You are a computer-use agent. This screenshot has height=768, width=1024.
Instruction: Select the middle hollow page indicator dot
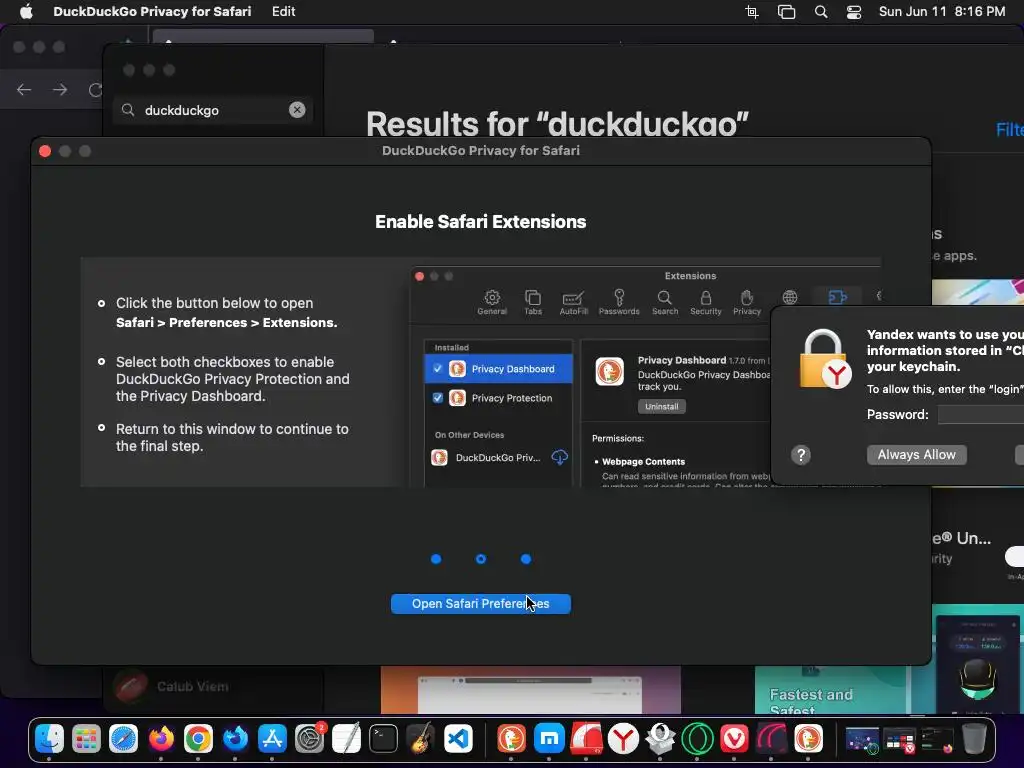pyautogui.click(x=481, y=559)
